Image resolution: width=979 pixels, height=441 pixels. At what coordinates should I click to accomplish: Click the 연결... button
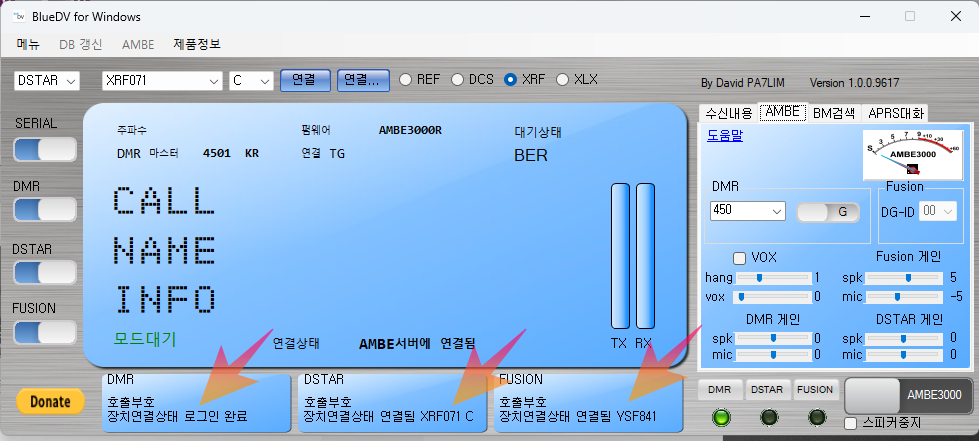click(363, 80)
